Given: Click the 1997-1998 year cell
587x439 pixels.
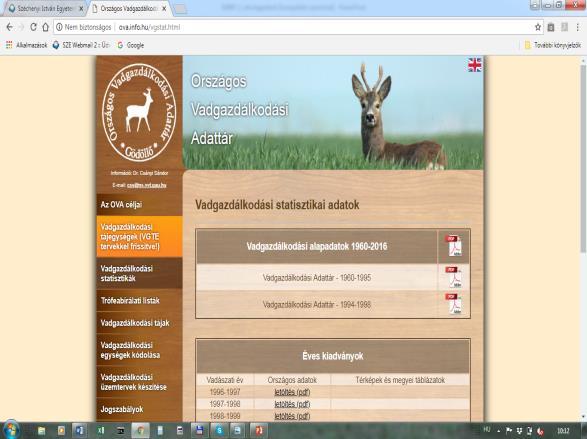Looking at the screenshot, I should point(225,404).
